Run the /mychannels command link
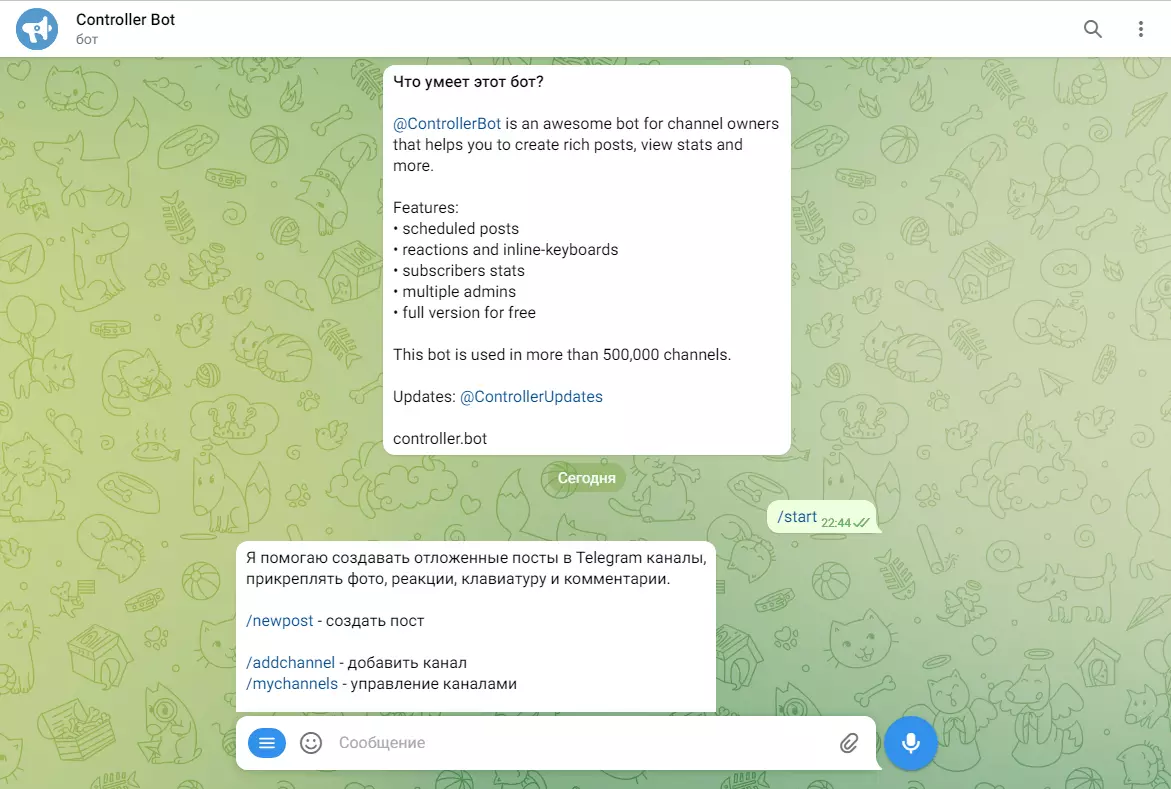The height and width of the screenshot is (789, 1171). point(292,684)
